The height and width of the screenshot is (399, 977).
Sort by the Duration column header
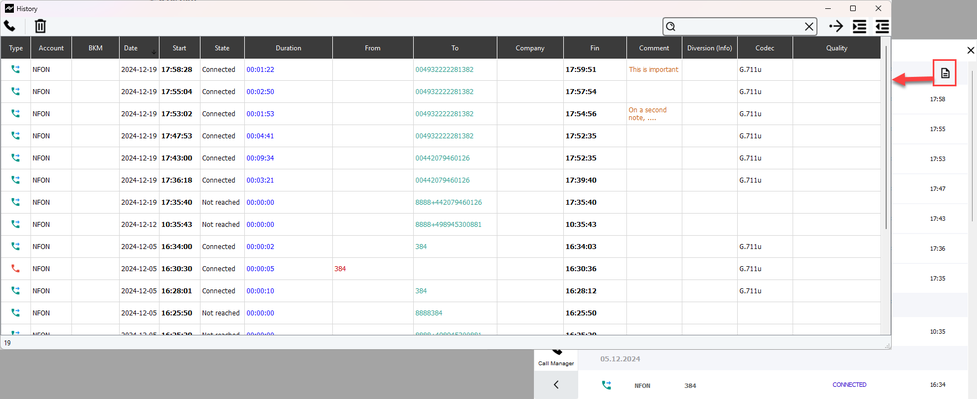[288, 48]
